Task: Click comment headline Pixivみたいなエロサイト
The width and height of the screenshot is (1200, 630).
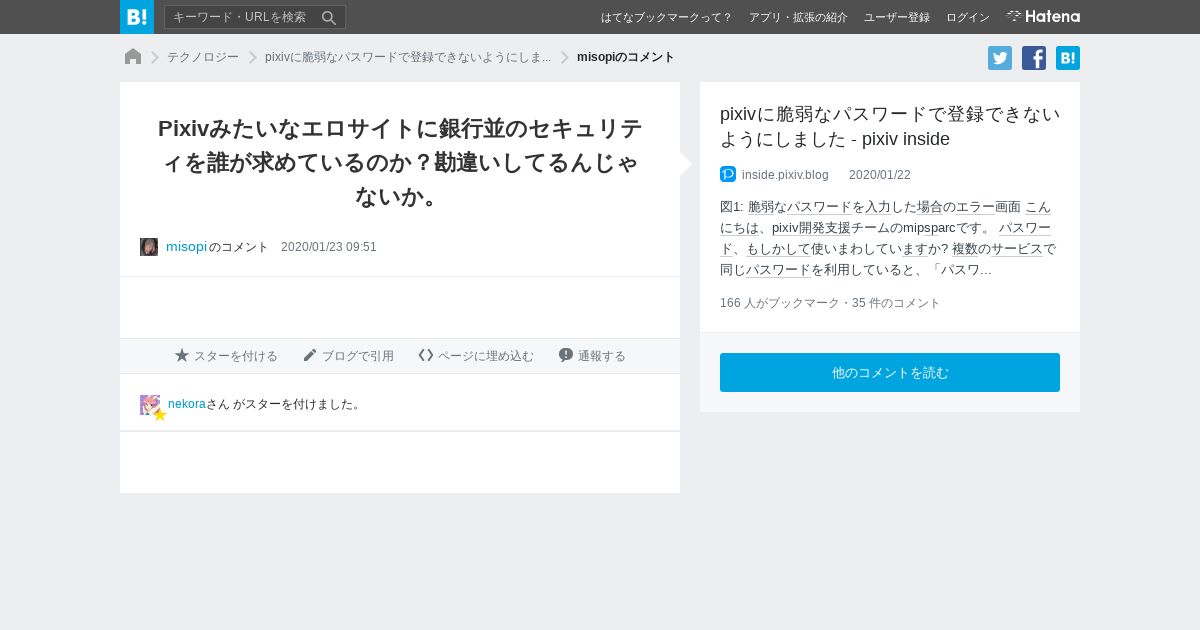Action: (x=400, y=161)
